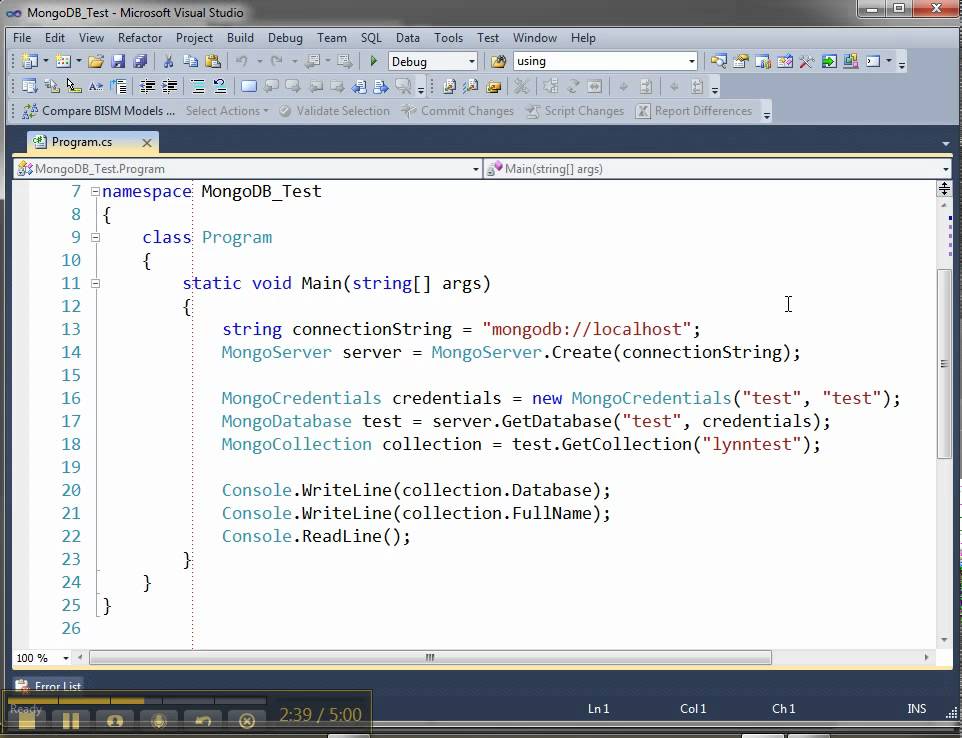Viewport: 962px width, 738px height.
Task: Collapse the namespace MongoDB_Test outline block
Action: click(x=95, y=191)
